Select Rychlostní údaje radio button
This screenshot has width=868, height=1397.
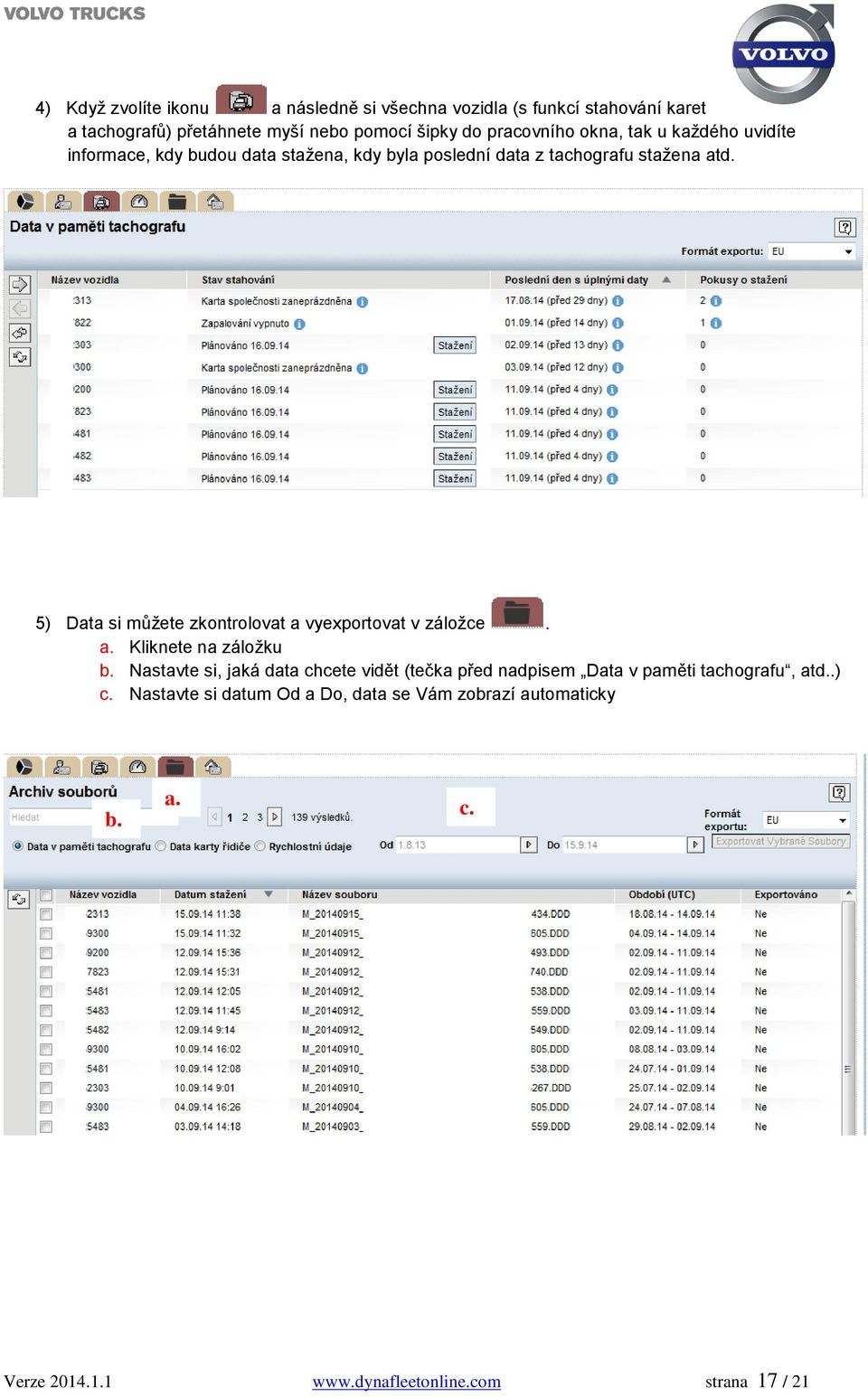260,846
